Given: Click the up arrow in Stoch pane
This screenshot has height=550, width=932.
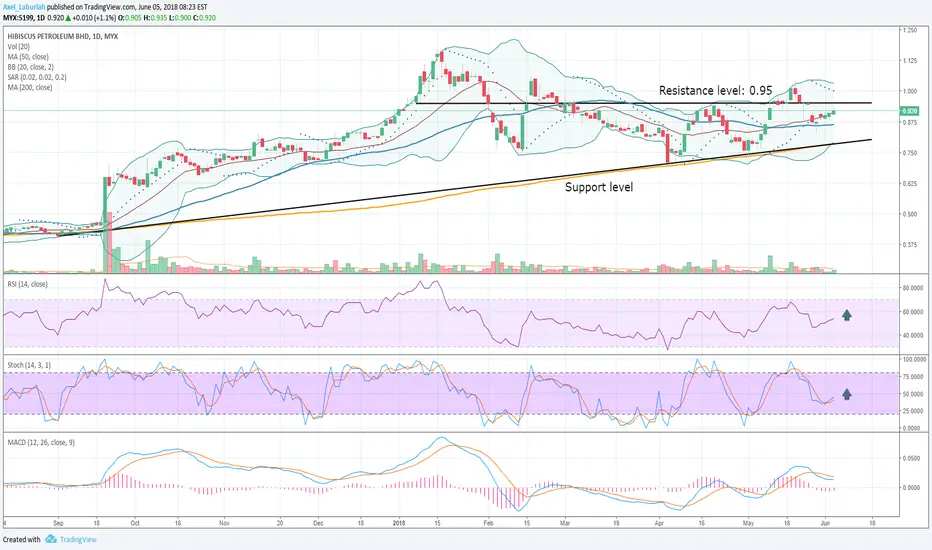Looking at the screenshot, I should click(x=847, y=393).
